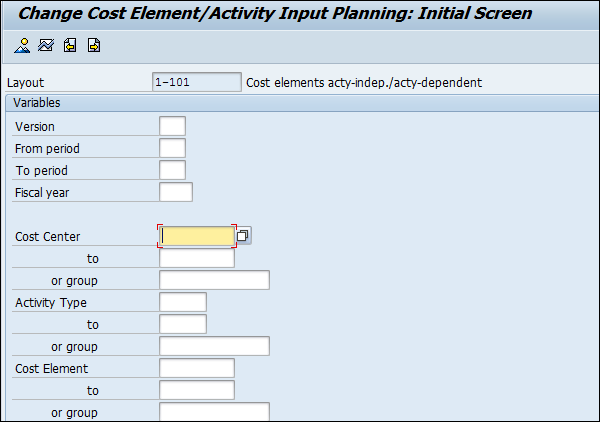Screen dimensions: 600x422
Task: Click the Activity Type input field
Action: click(182, 302)
